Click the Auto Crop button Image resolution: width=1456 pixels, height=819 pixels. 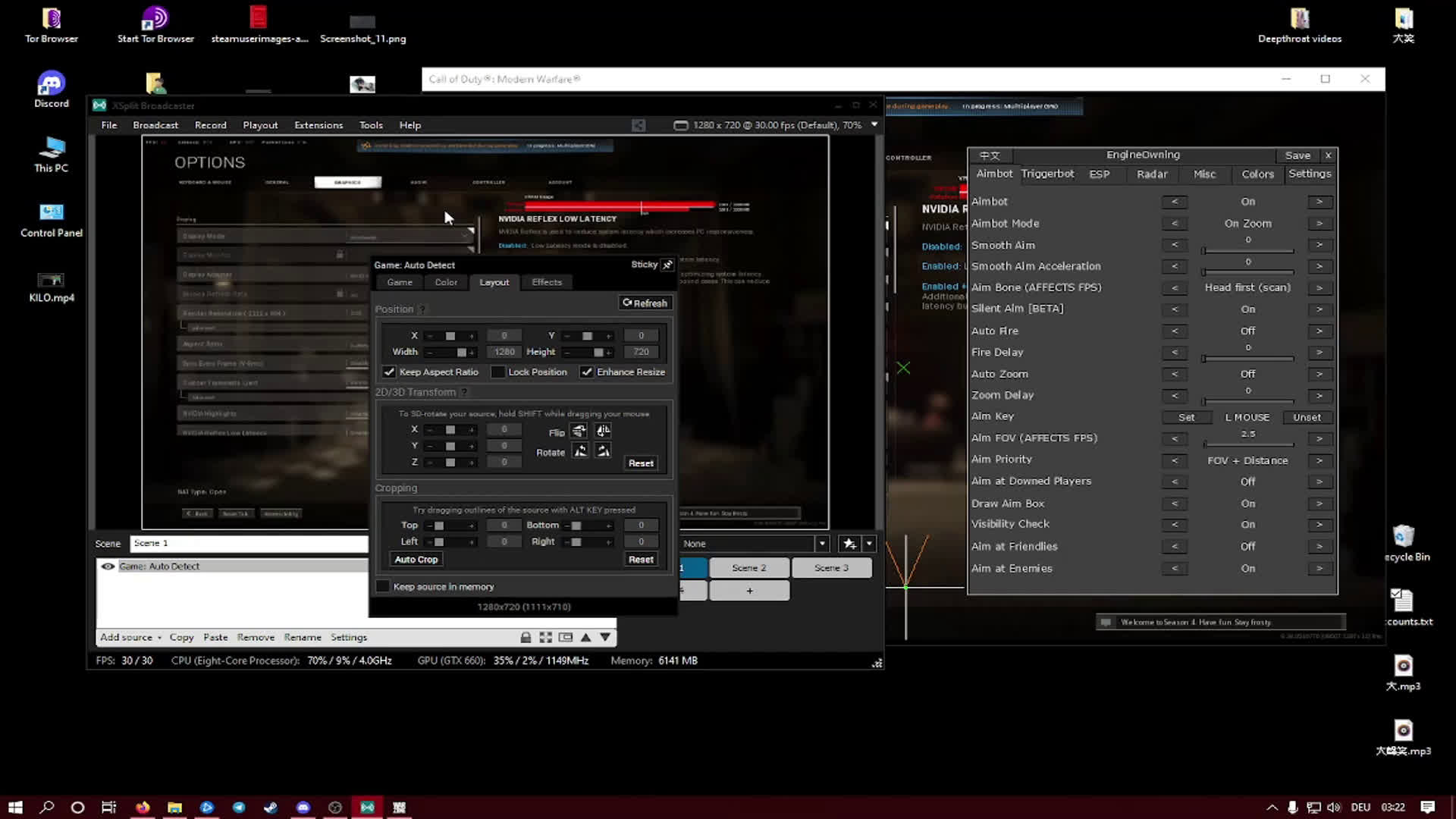[416, 560]
